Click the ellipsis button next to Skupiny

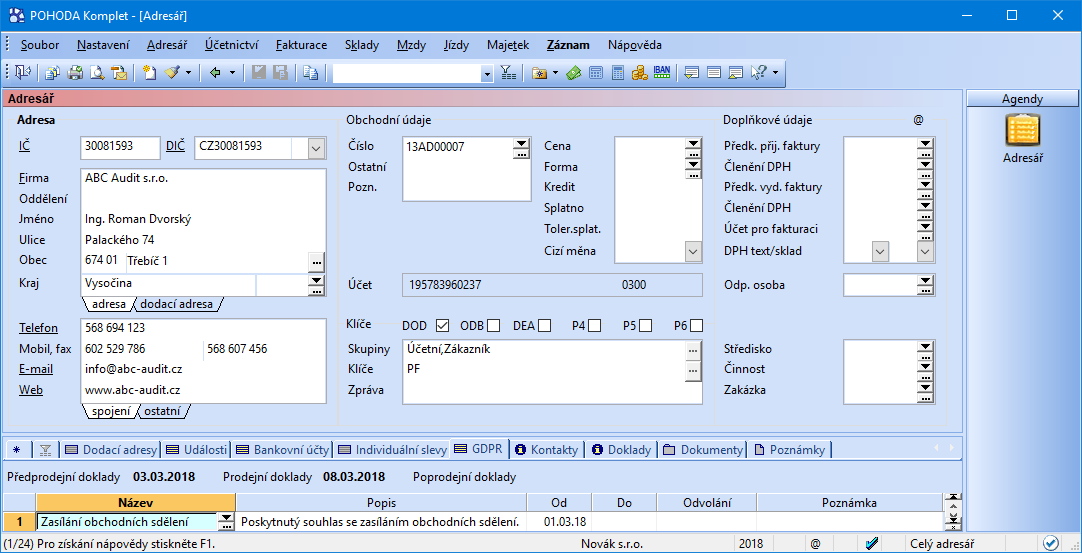693,350
